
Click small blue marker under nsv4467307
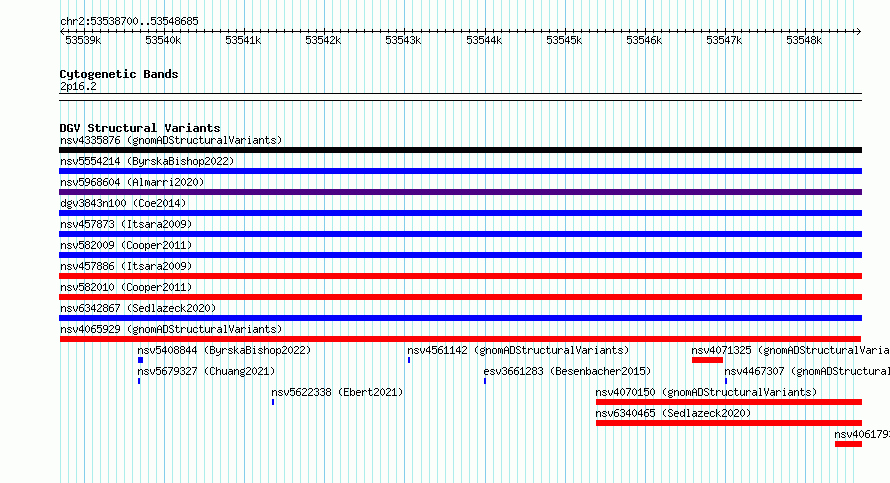point(726,381)
